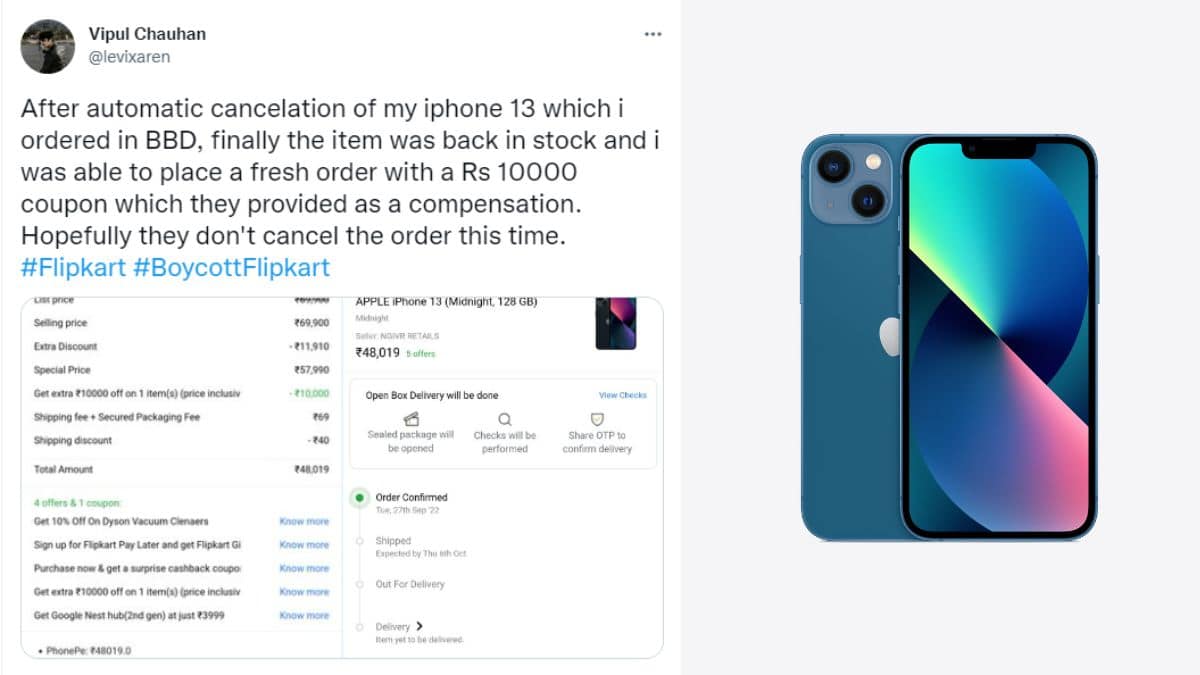The image size is (1200, 675).
Task: Click Vipul Chauhan's profile avatar
Action: [47, 46]
